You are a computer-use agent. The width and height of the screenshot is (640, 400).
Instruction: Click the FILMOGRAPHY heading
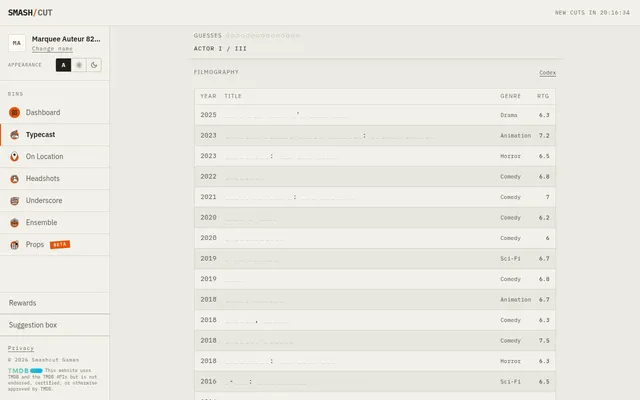(x=216, y=72)
